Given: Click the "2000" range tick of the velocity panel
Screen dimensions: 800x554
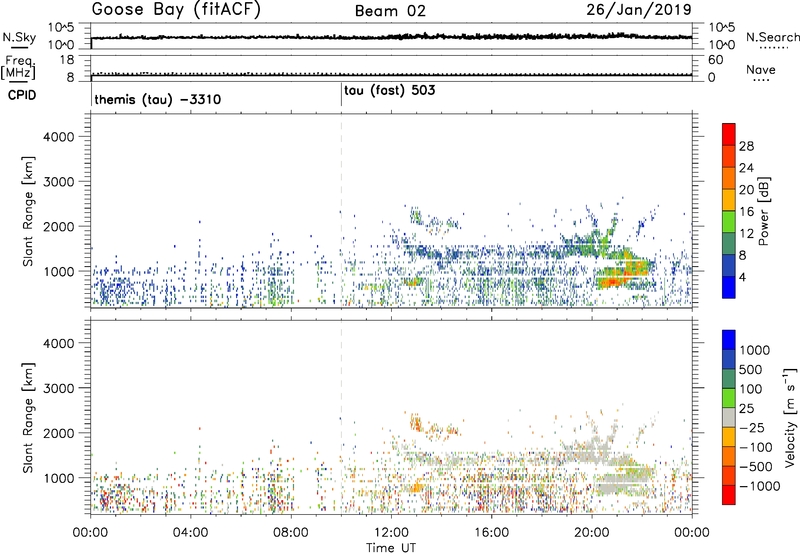Looking at the screenshot, I should tap(59, 433).
